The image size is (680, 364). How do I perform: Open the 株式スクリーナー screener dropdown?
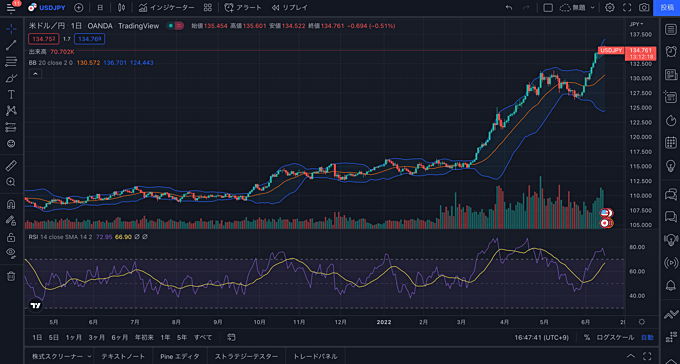click(61, 356)
